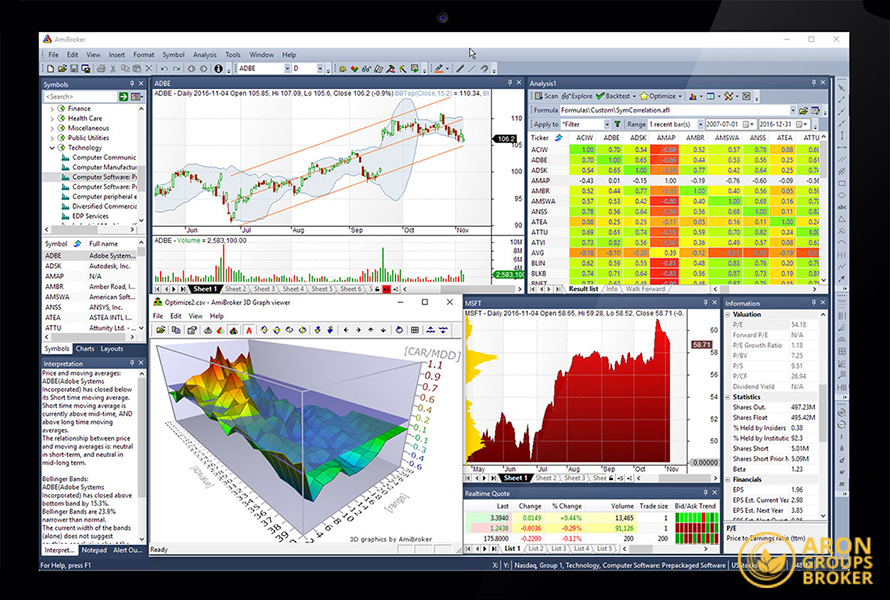Viewport: 890px width, 600px height.
Task: Click the symbol search field
Action: tap(78, 96)
